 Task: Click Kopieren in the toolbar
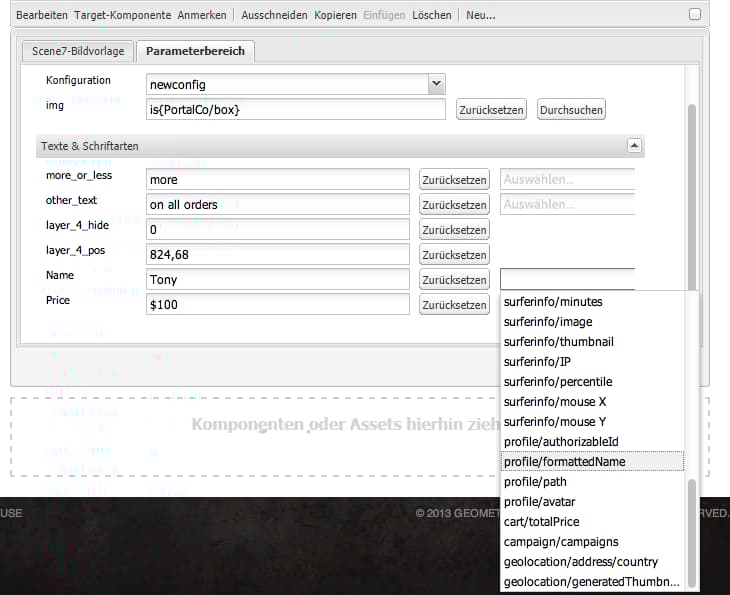(x=335, y=15)
